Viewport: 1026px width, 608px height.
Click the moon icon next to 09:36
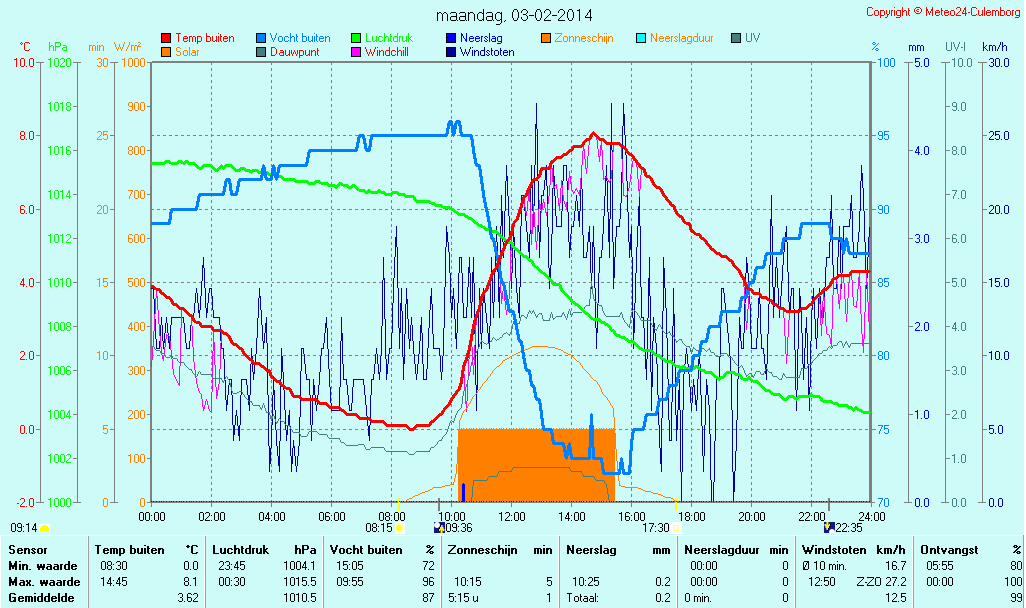[x=439, y=527]
